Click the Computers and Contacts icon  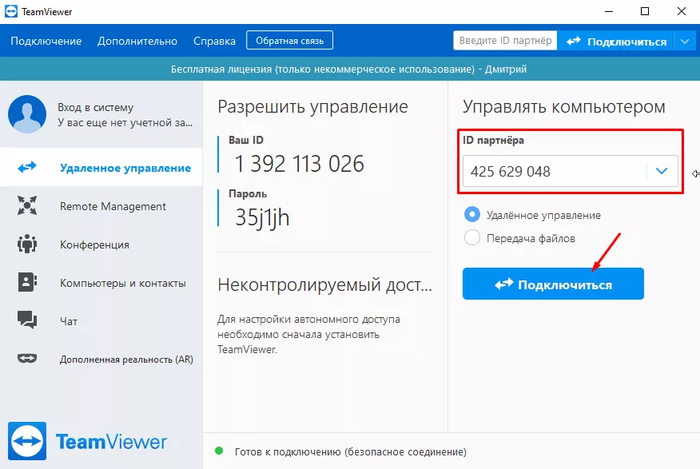(27, 283)
